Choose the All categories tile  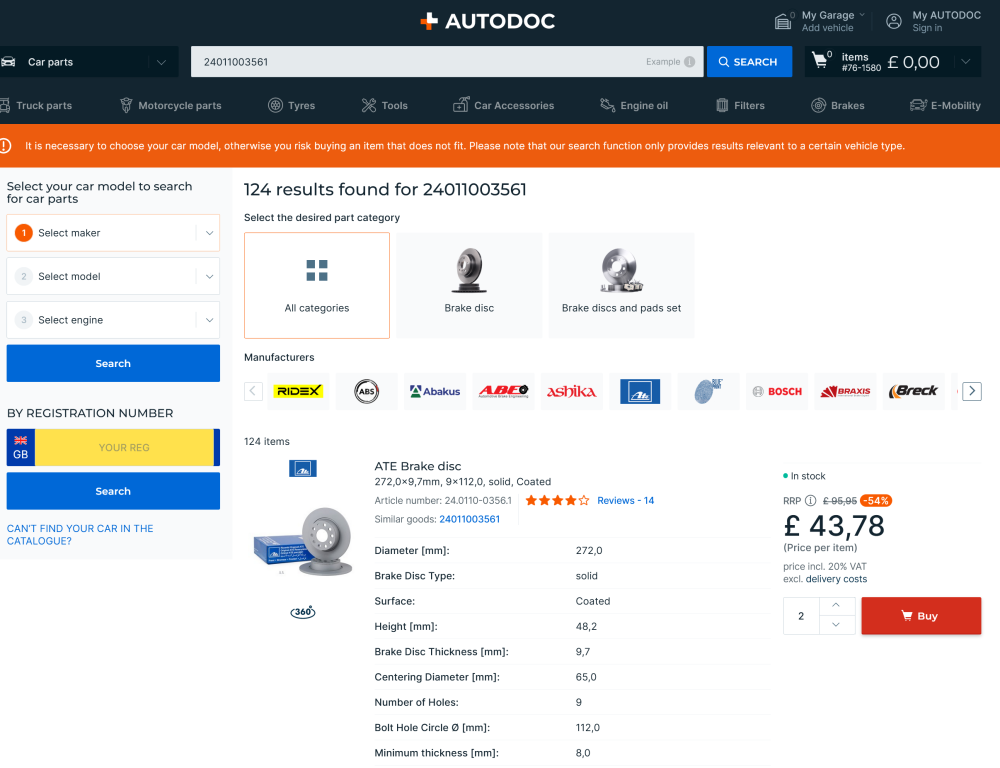coord(317,285)
